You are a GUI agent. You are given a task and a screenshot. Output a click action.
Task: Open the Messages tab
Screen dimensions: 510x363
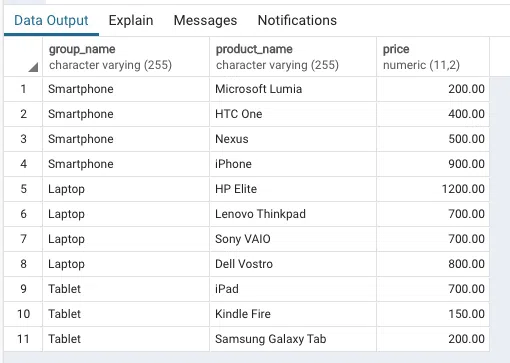click(205, 20)
